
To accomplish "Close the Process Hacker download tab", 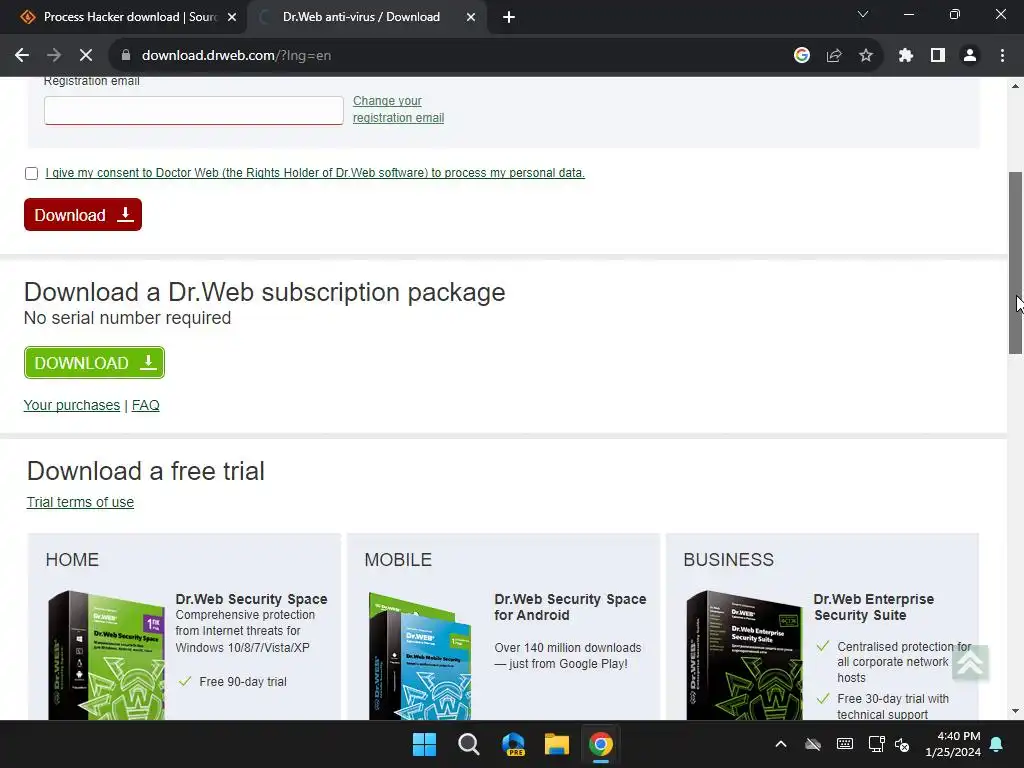I will (232, 17).
